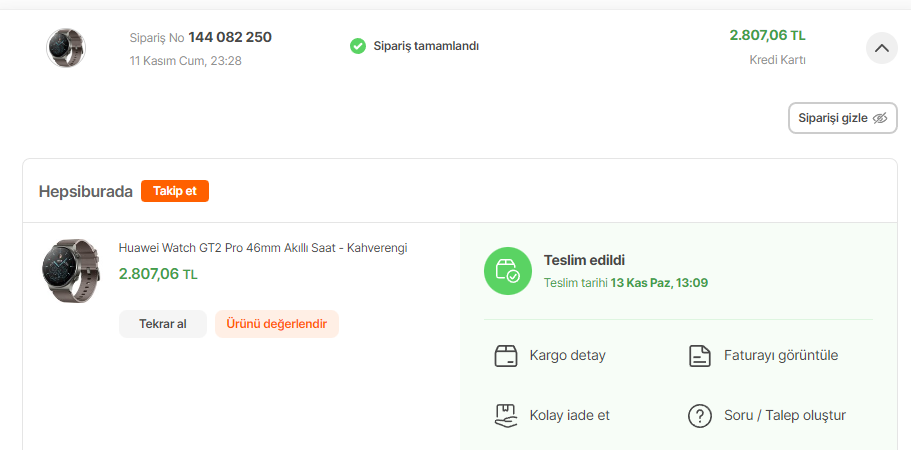Hide this order with Siparişi gizle
This screenshot has height=450, width=911.
(x=842, y=118)
